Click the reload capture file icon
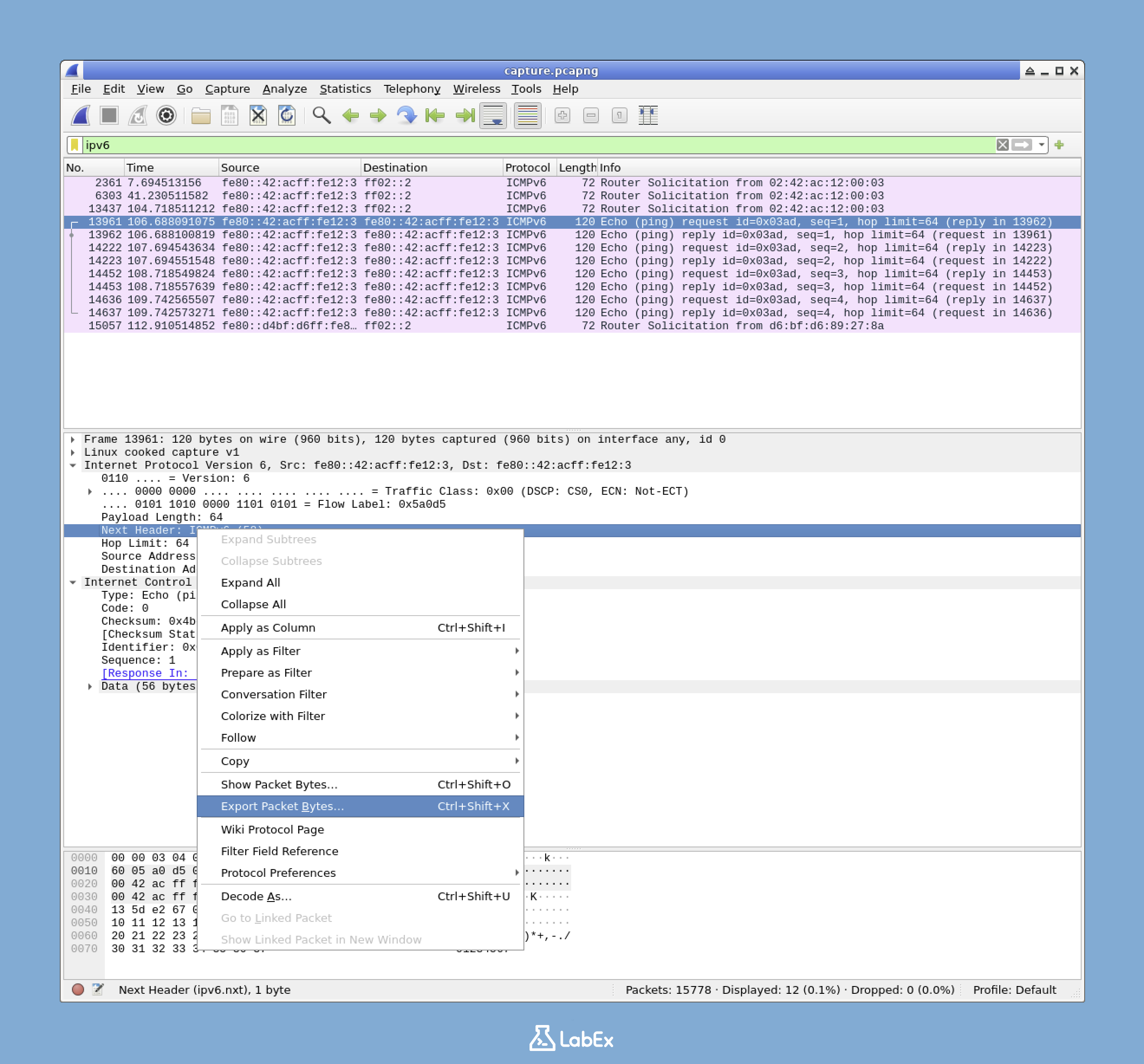Image resolution: width=1144 pixels, height=1064 pixels. click(287, 115)
